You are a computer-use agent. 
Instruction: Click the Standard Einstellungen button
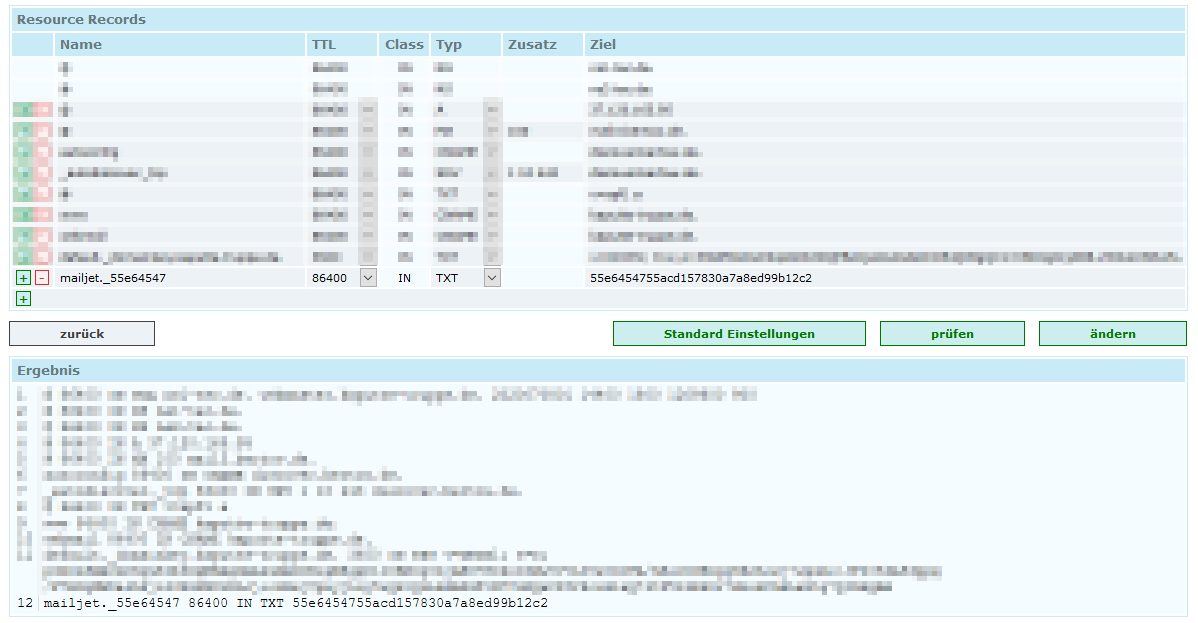tap(739, 334)
